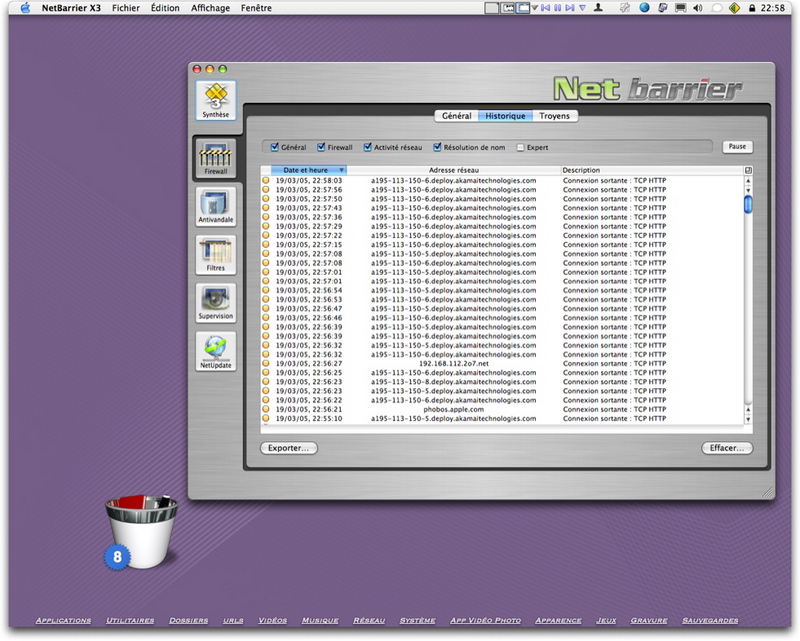800x641 pixels.
Task: Select the log entry at 22:57:56
Action: (x=503, y=189)
